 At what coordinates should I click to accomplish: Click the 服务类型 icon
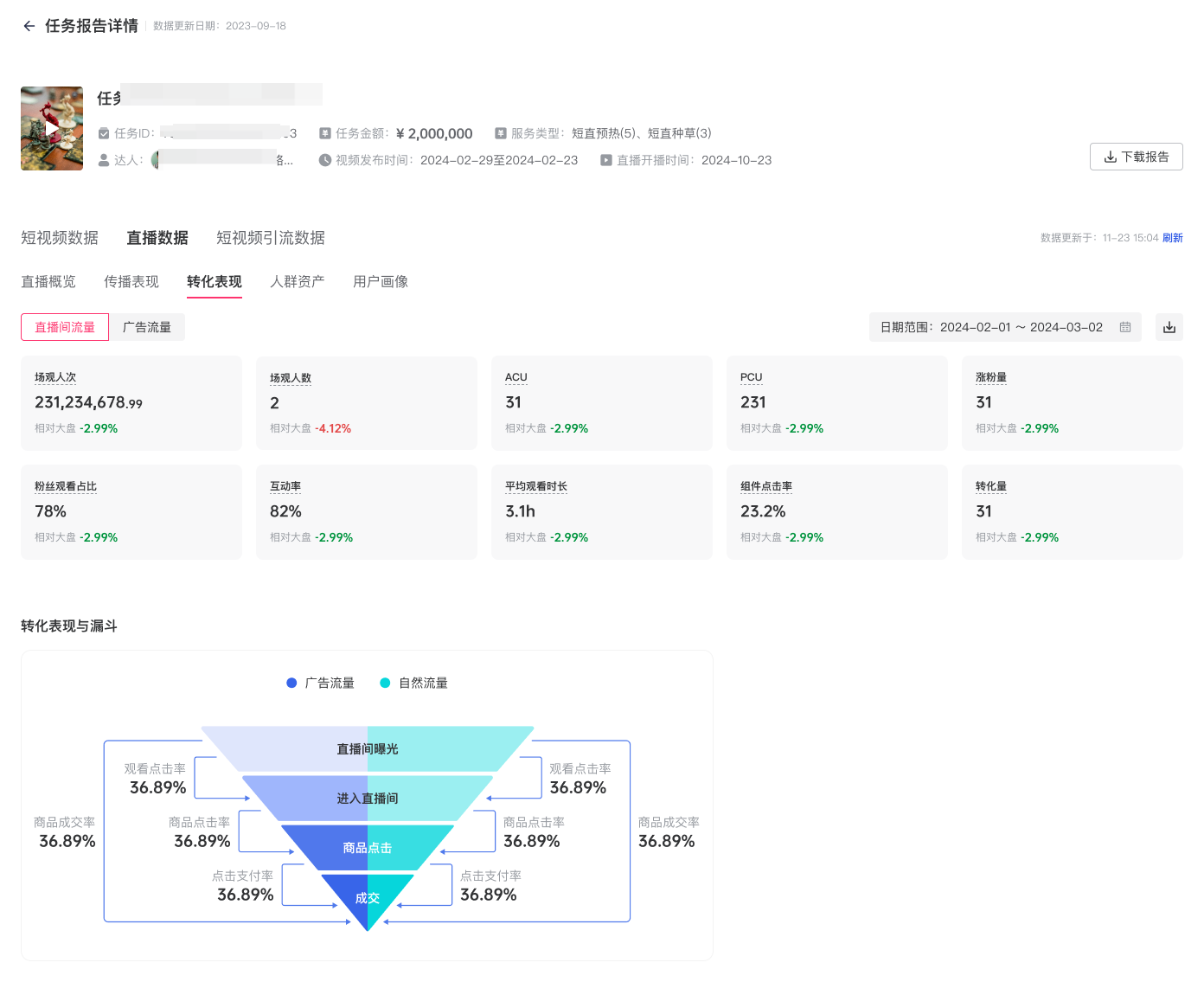point(501,133)
